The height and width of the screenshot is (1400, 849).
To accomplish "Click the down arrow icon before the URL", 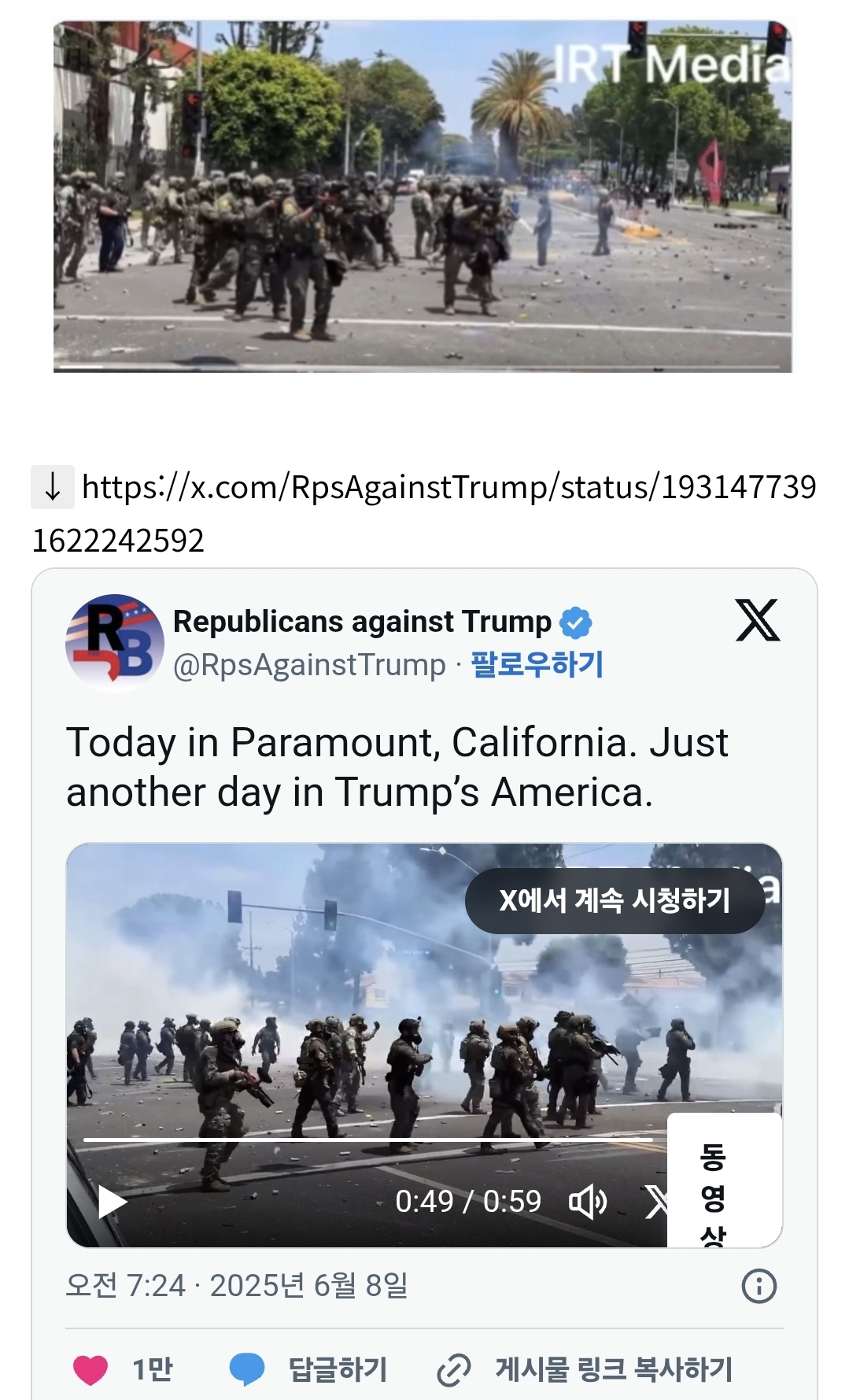I will 53,486.
